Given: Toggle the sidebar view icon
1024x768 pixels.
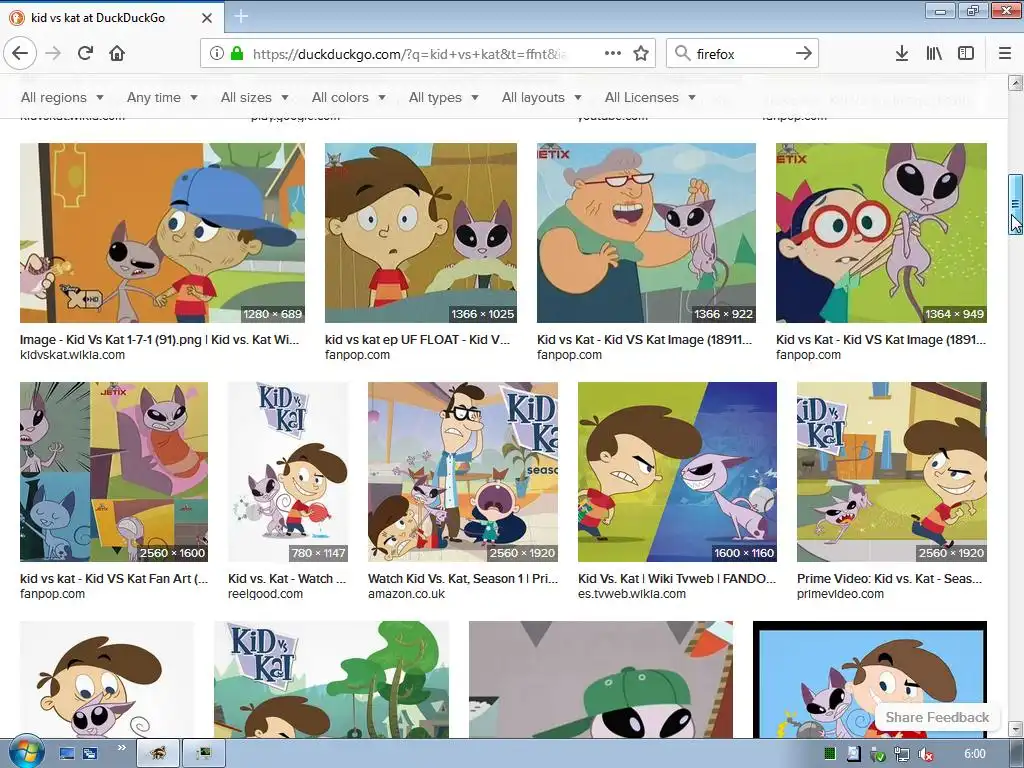Looking at the screenshot, I should point(966,53).
